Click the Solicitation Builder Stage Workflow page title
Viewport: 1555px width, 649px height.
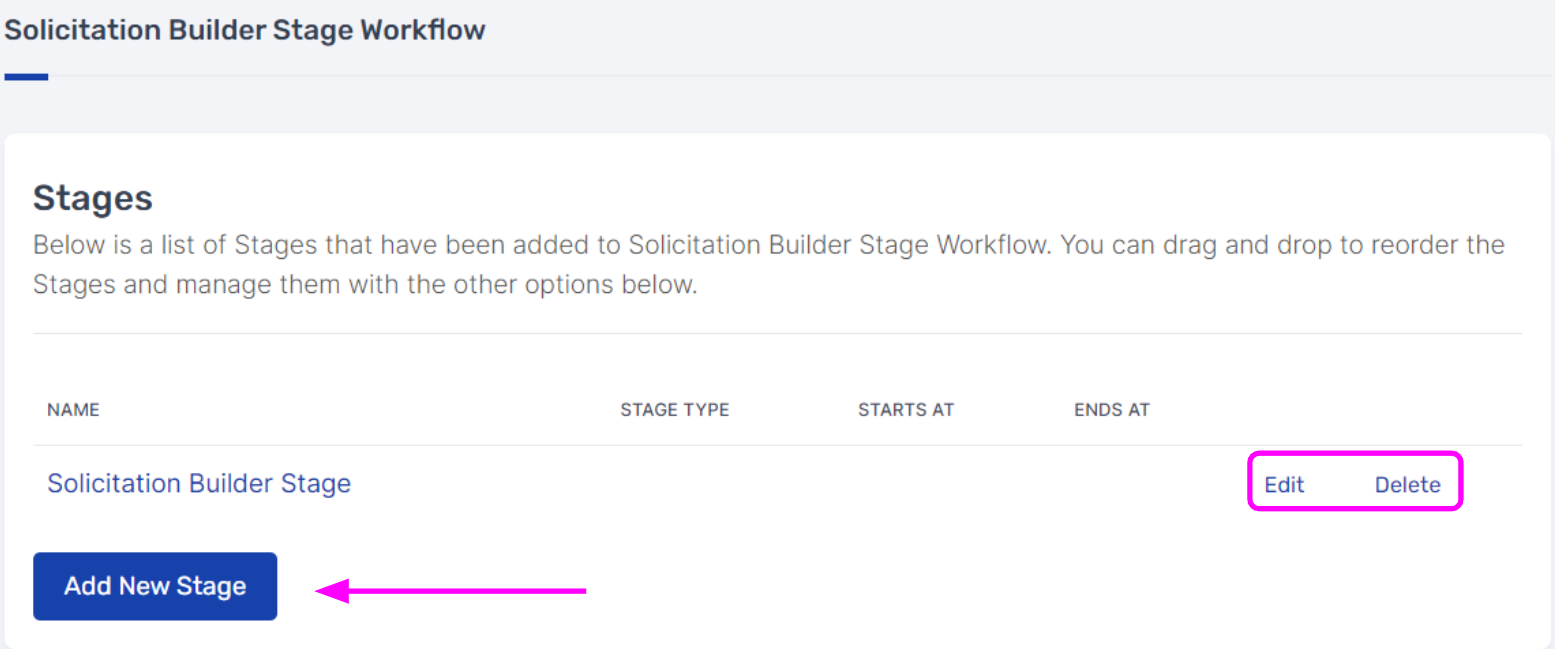click(x=245, y=29)
